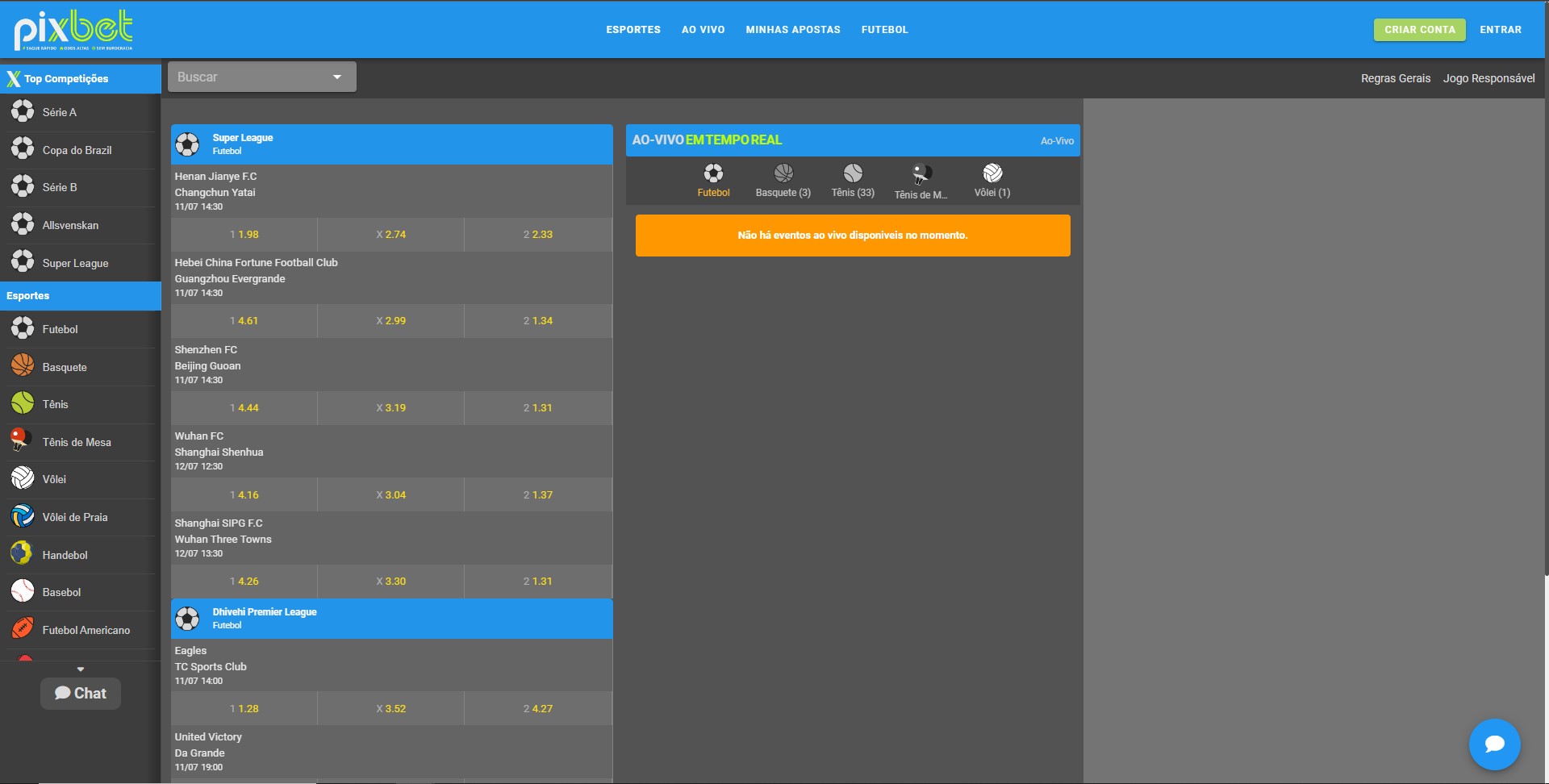Click Vôlei volleyball icon in sidebar
The image size is (1549, 784).
23,478
